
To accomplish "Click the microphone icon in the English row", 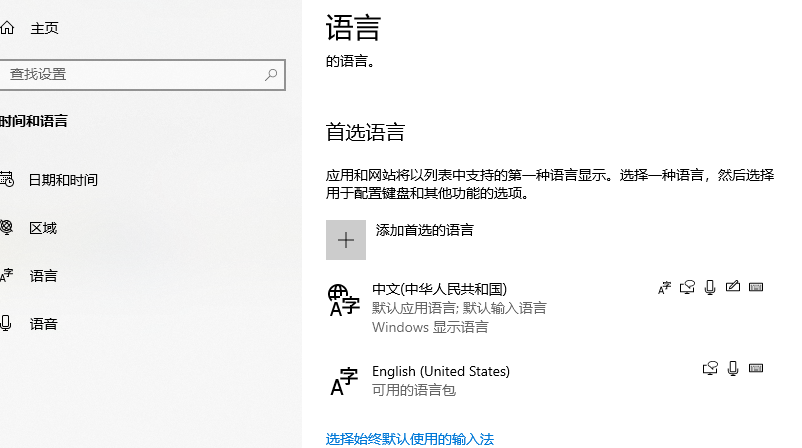I will pyautogui.click(x=733, y=369).
